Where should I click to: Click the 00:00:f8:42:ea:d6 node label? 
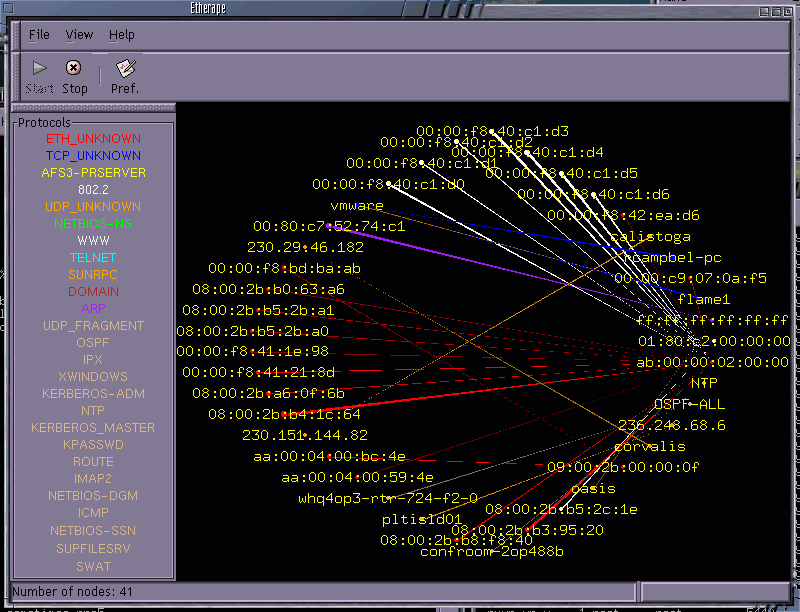(x=623, y=215)
